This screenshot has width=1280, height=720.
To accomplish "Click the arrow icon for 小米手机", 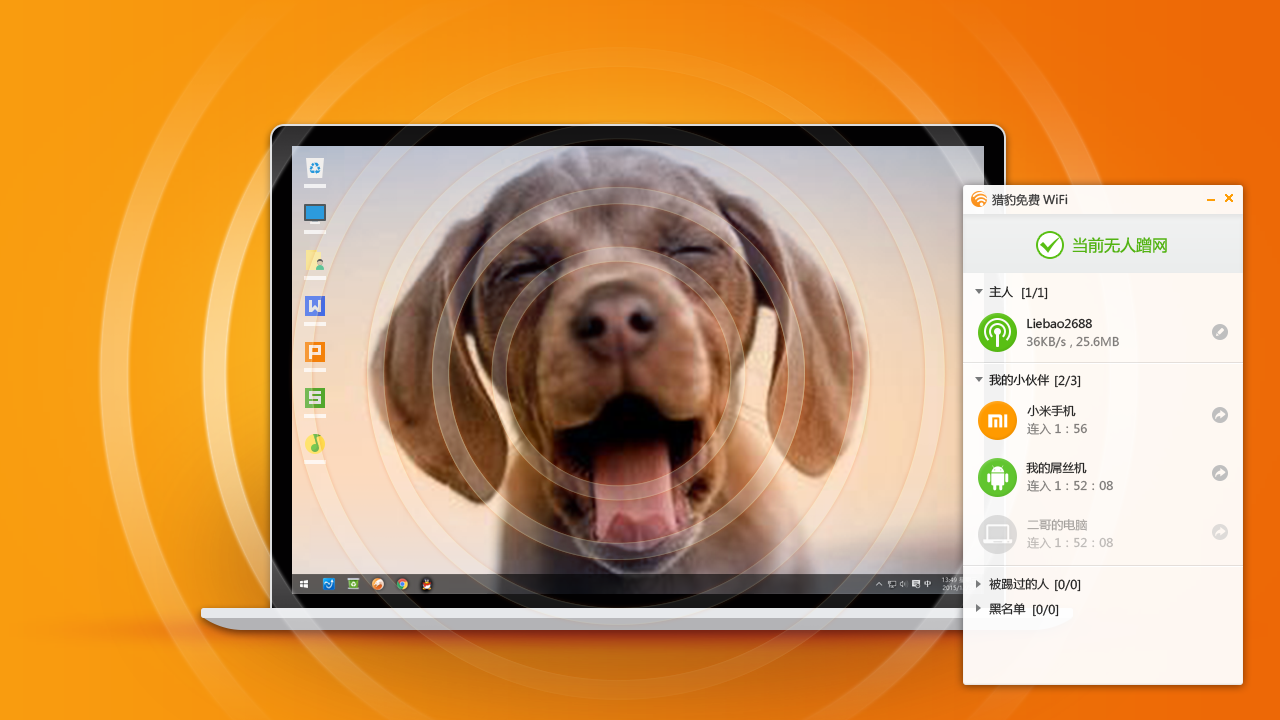I will click(1220, 415).
